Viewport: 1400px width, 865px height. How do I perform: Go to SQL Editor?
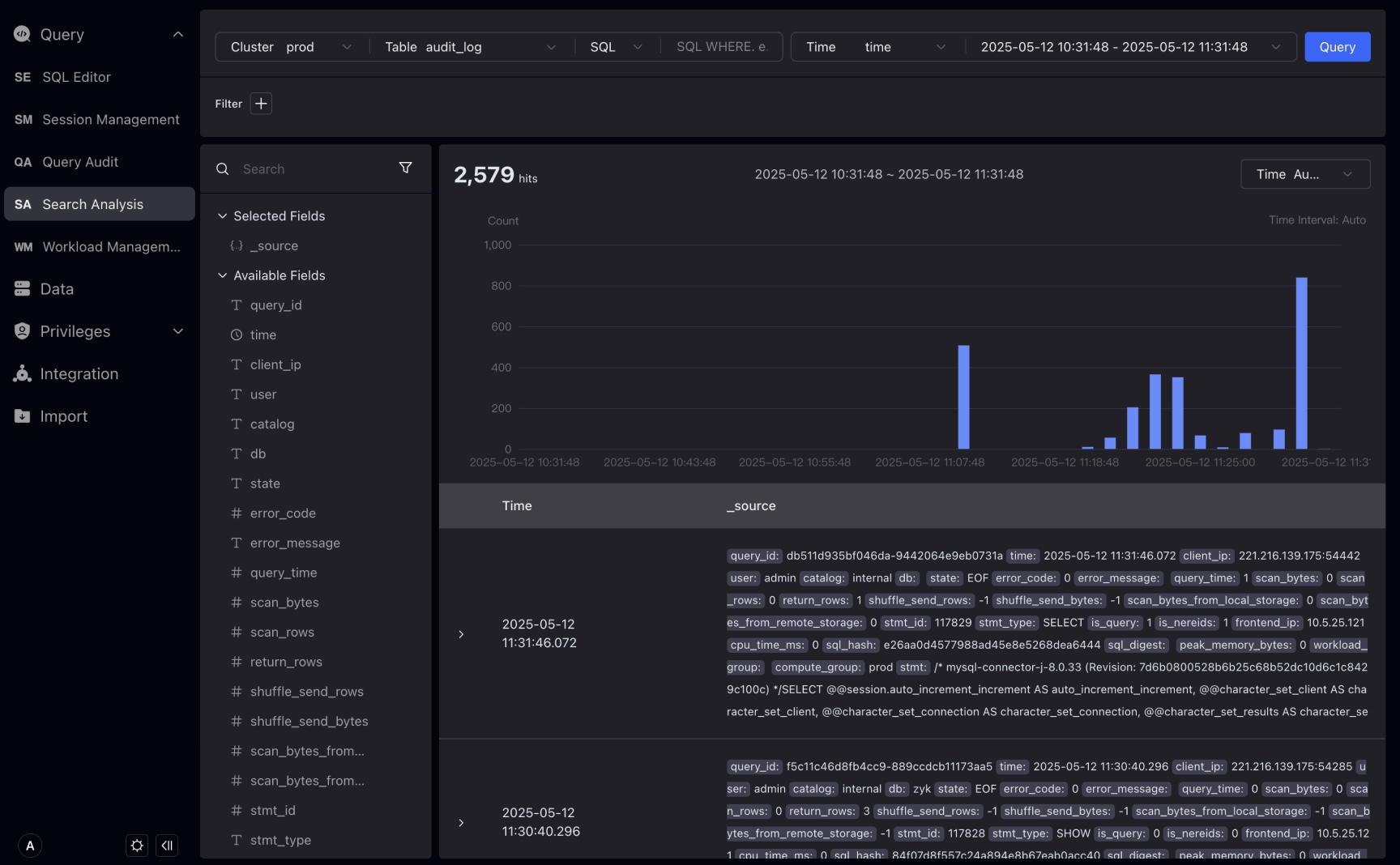pyautogui.click(x=76, y=77)
